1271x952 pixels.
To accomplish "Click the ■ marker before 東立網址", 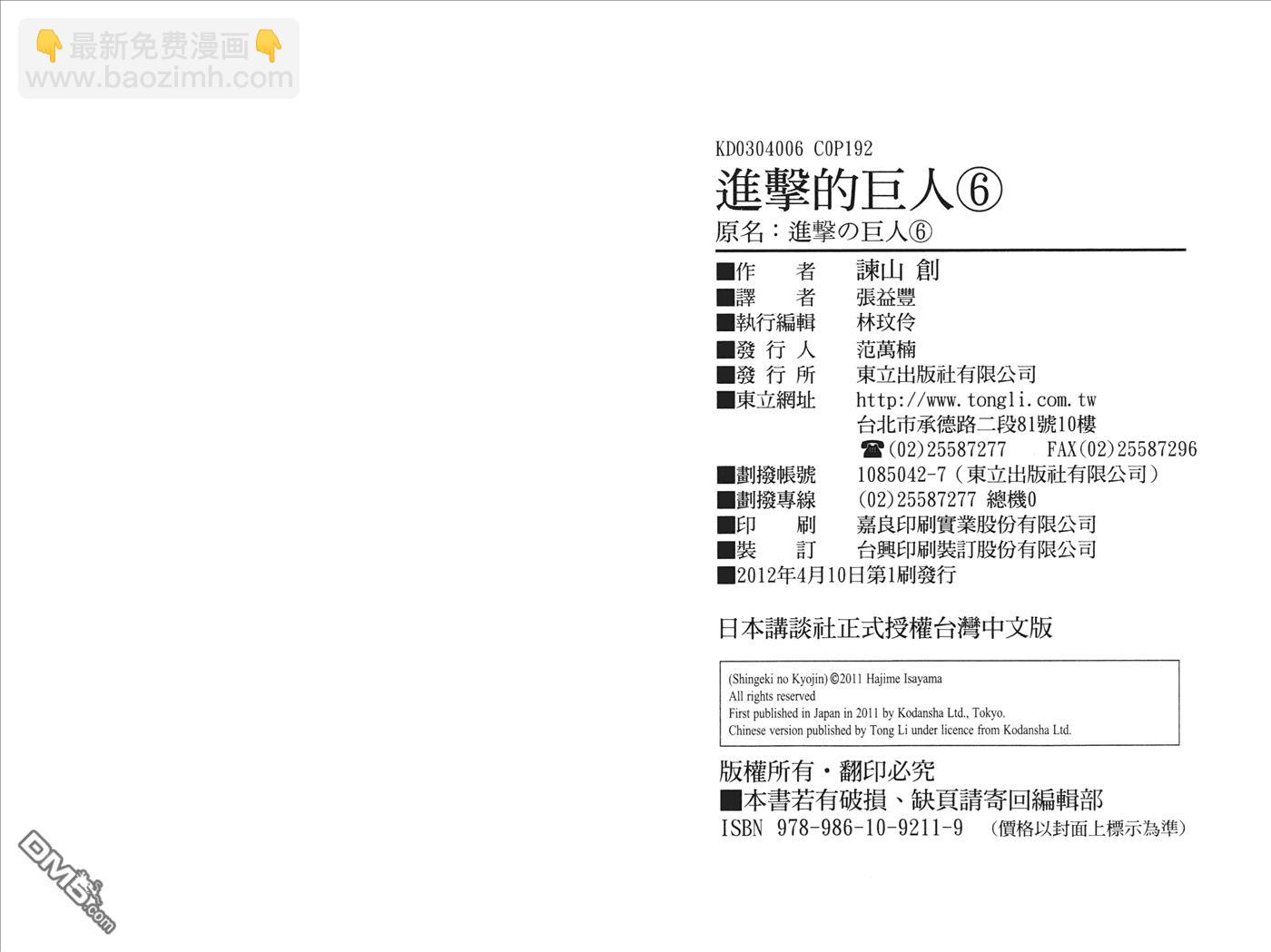I will click(x=724, y=398).
